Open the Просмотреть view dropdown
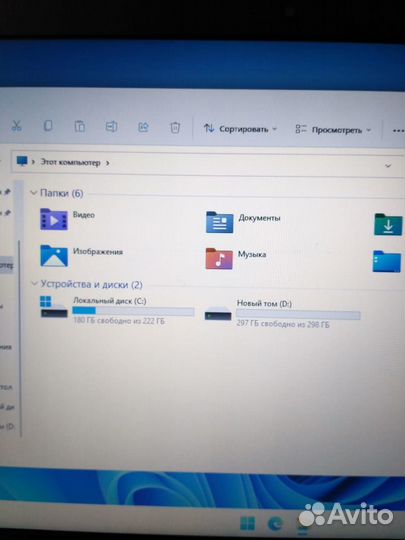This screenshot has width=405, height=540. pyautogui.click(x=333, y=130)
